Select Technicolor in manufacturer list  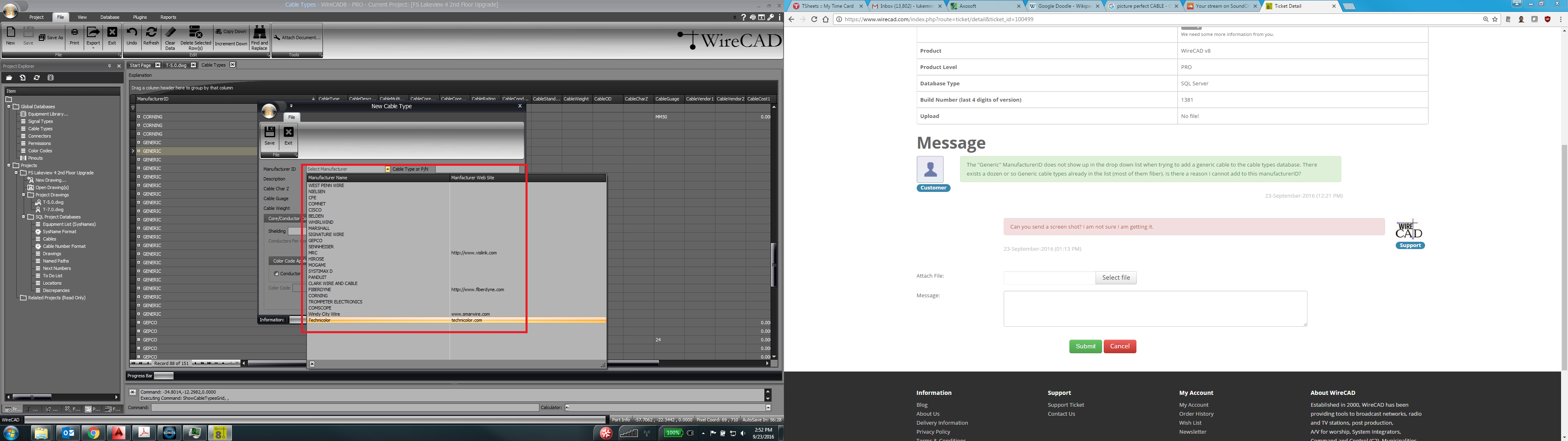coord(456,321)
